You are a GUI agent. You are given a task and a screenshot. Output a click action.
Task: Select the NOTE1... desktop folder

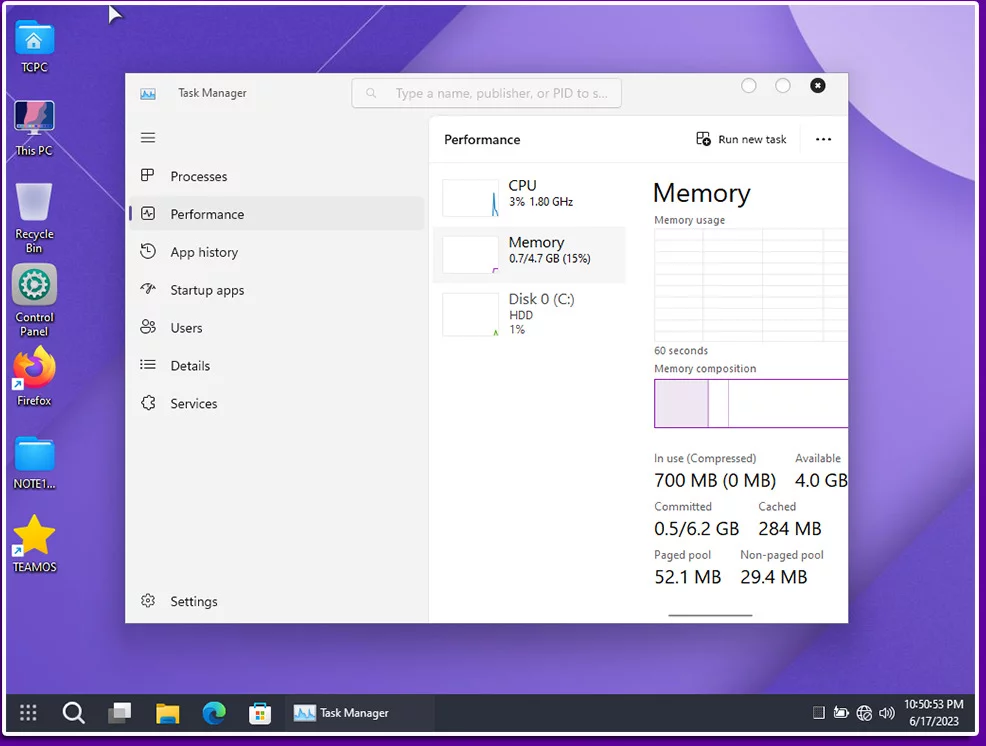pos(34,463)
